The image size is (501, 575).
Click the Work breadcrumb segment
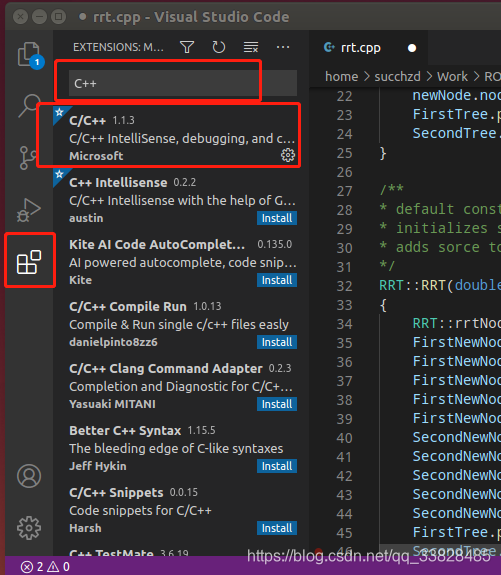(452, 77)
